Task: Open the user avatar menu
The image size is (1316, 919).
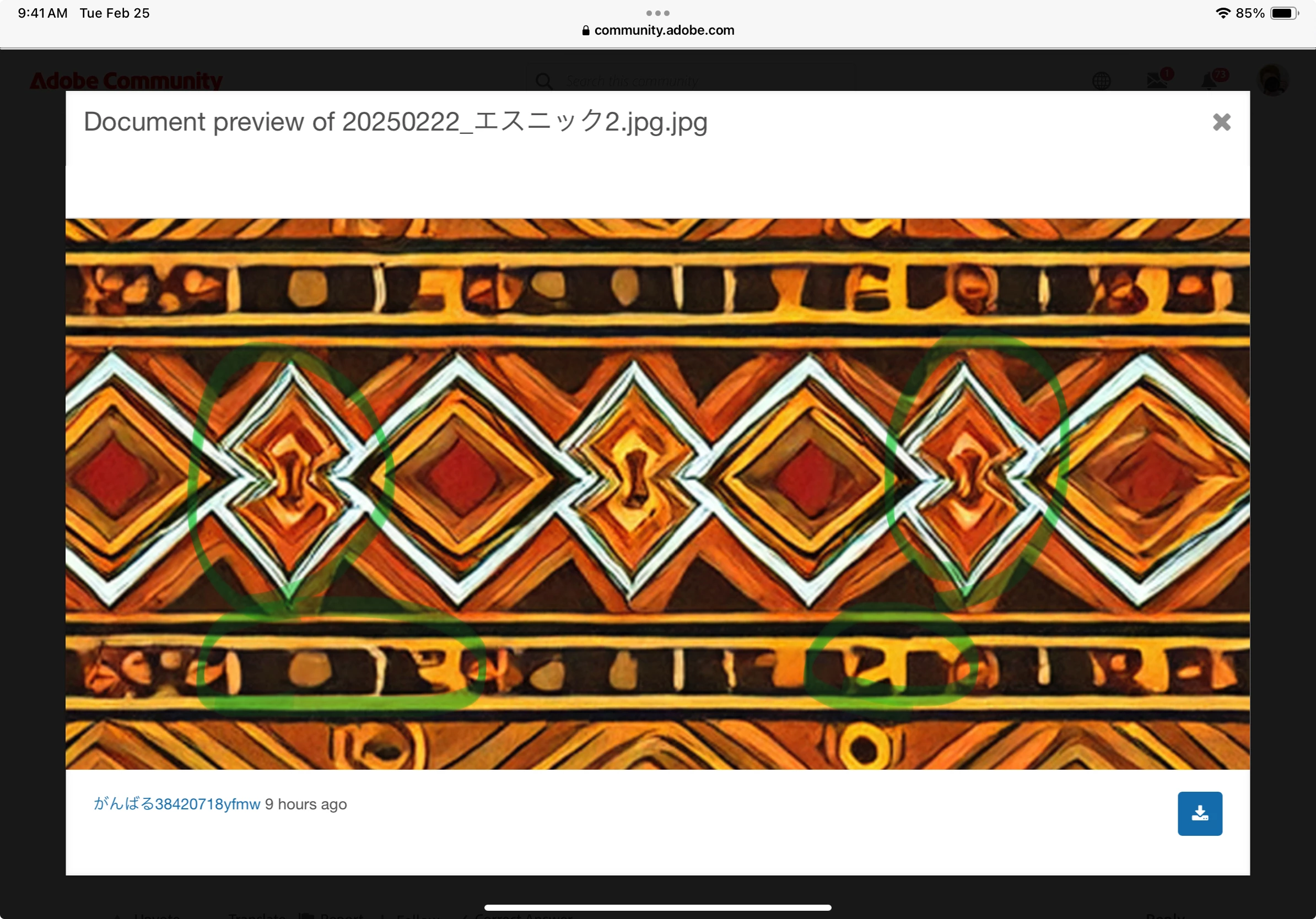Action: [1272, 80]
